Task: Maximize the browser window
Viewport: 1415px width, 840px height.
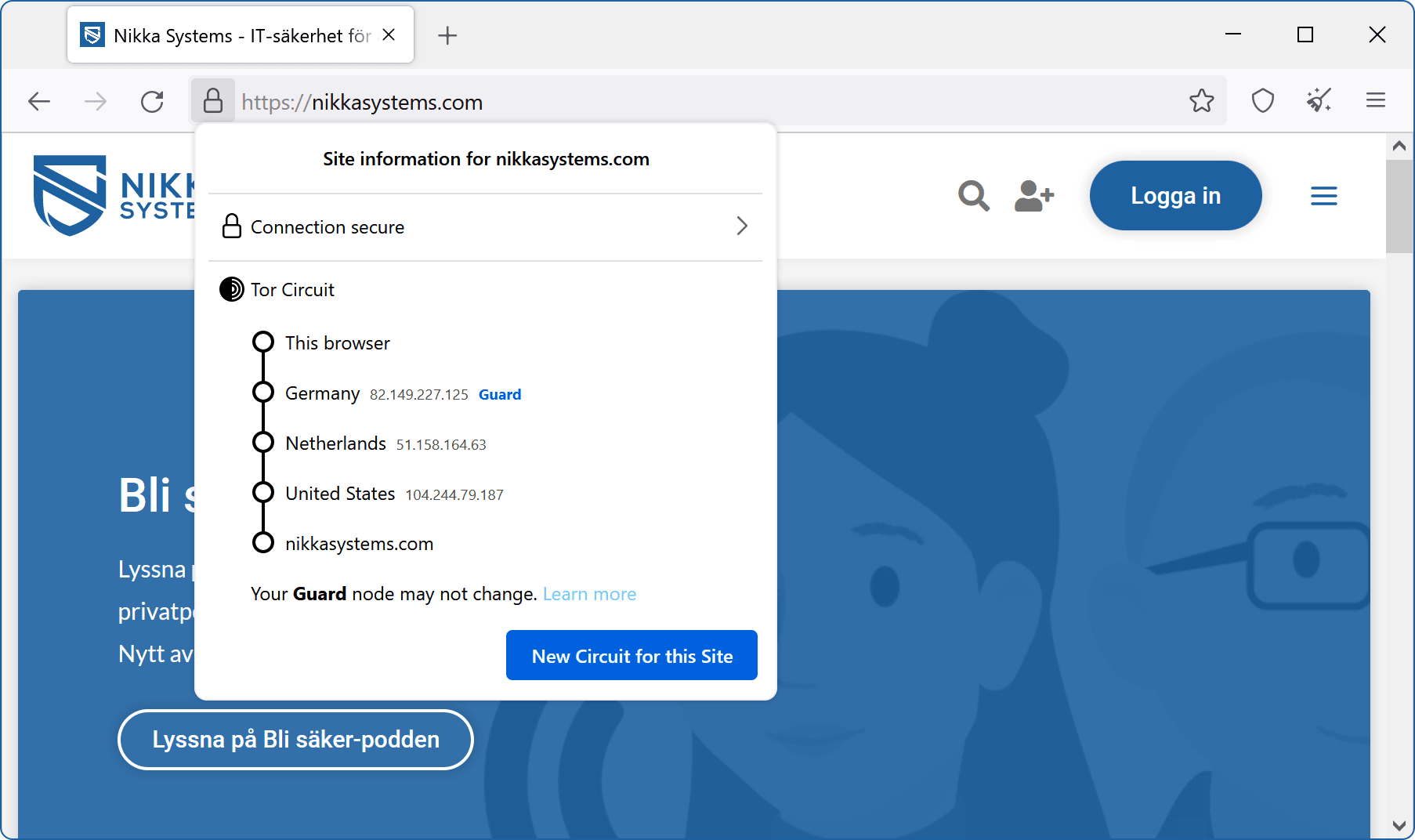Action: [x=1305, y=34]
